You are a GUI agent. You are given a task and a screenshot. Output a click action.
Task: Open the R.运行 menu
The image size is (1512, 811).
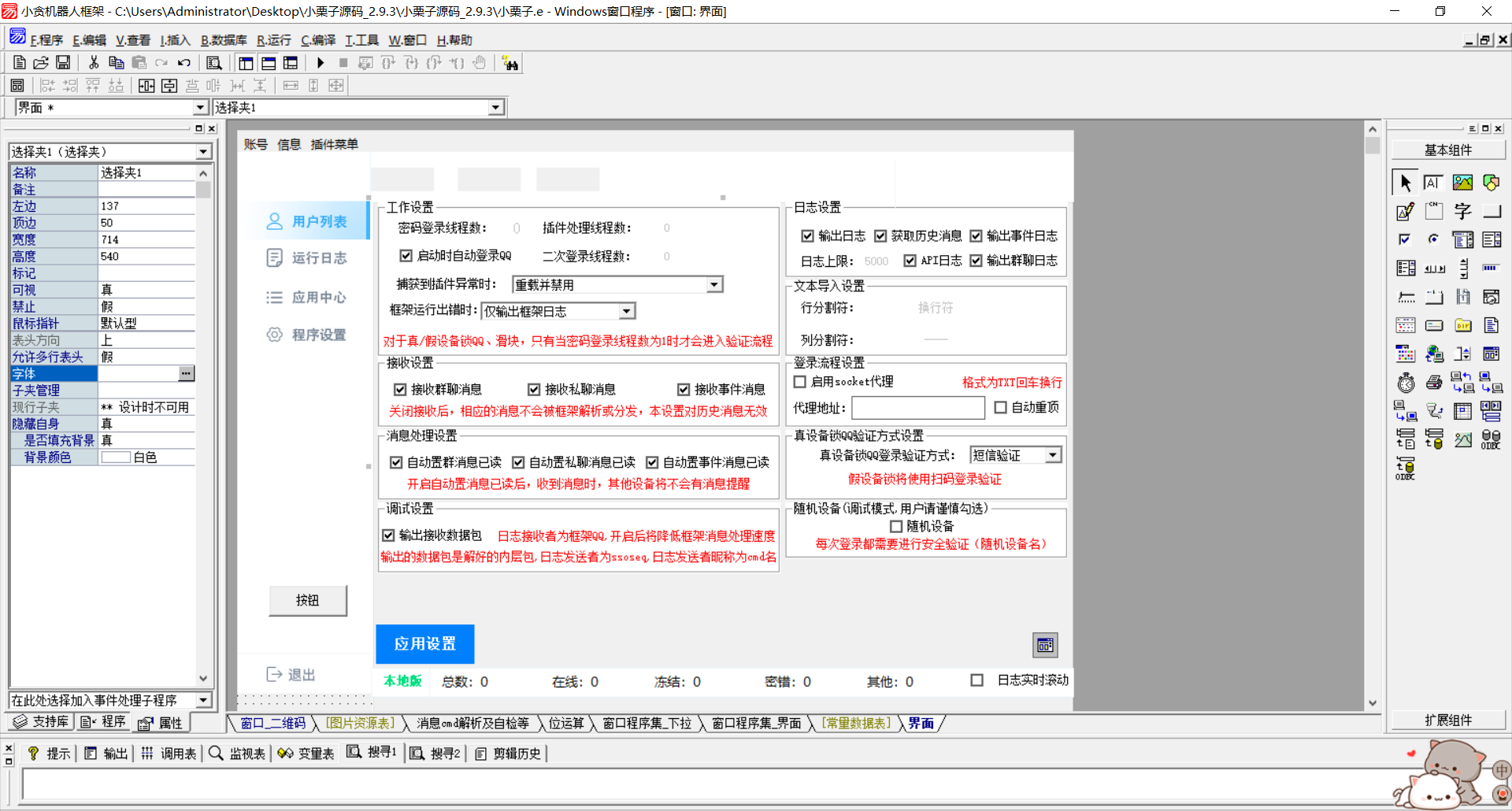[x=273, y=39]
